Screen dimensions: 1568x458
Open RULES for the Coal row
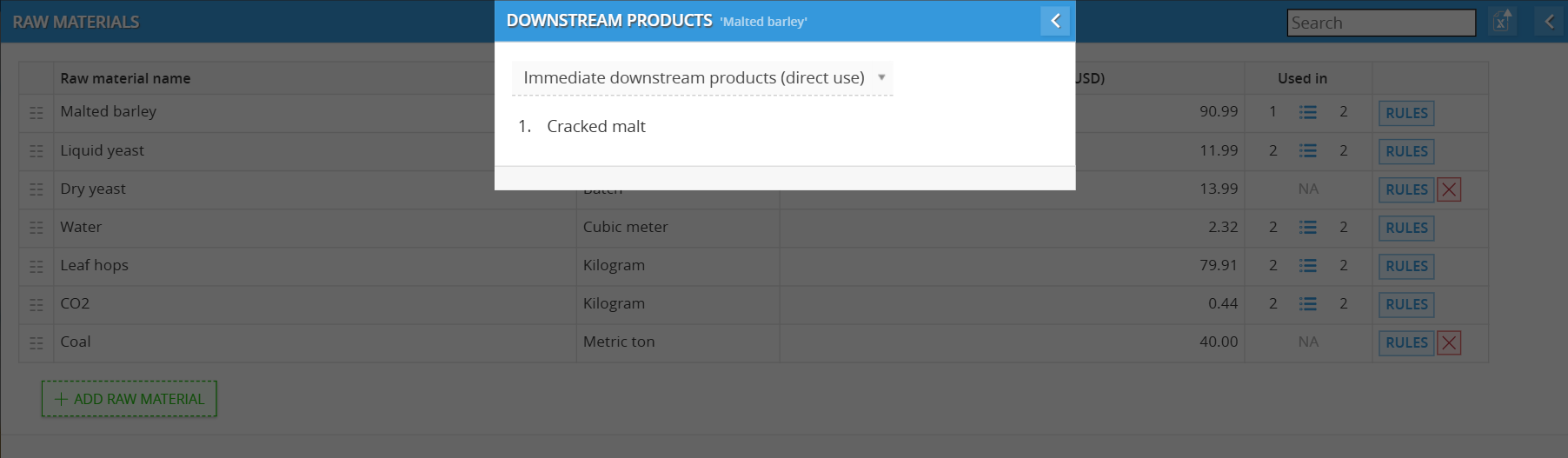pyautogui.click(x=1405, y=342)
